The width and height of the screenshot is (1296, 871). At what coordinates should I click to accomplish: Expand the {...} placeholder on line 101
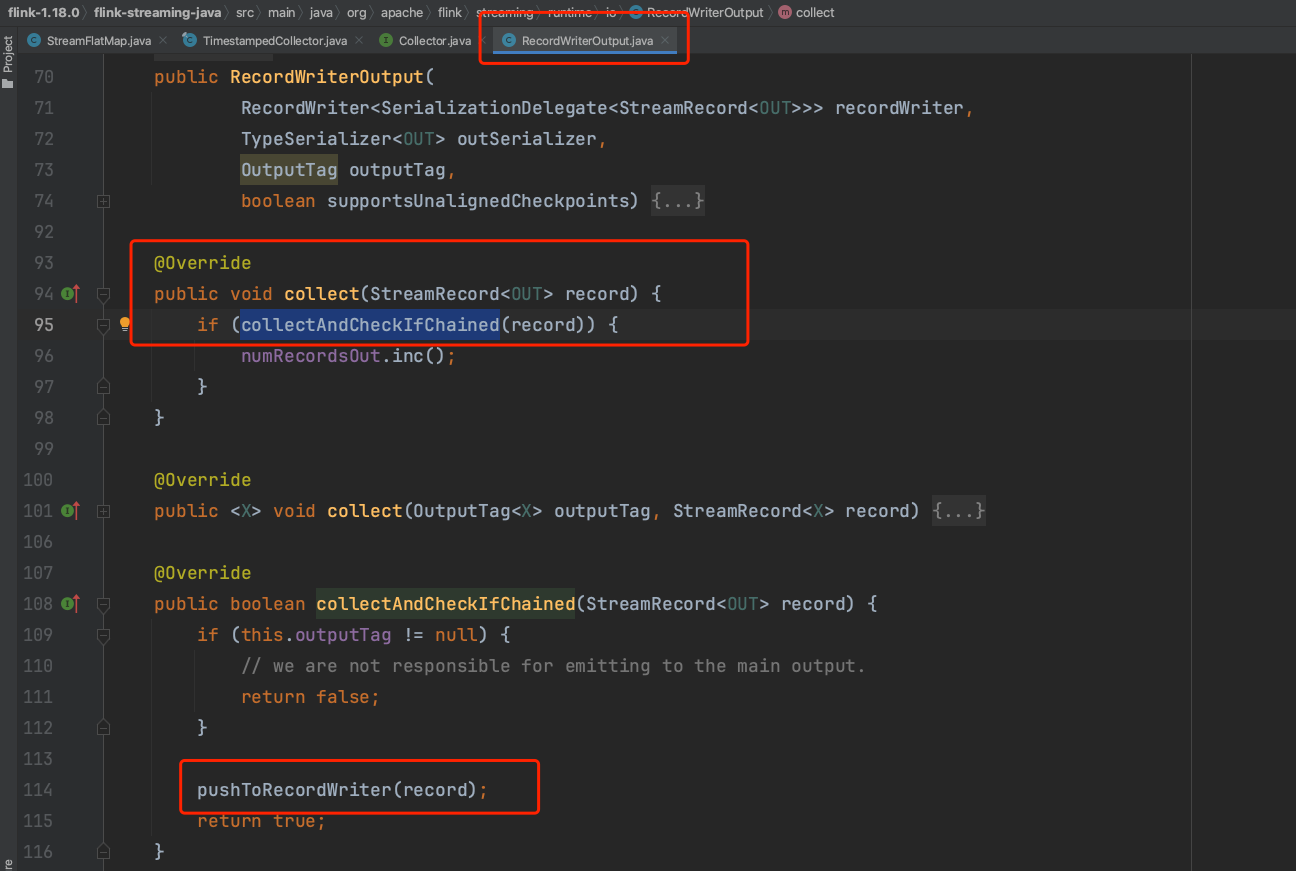[x=959, y=511]
